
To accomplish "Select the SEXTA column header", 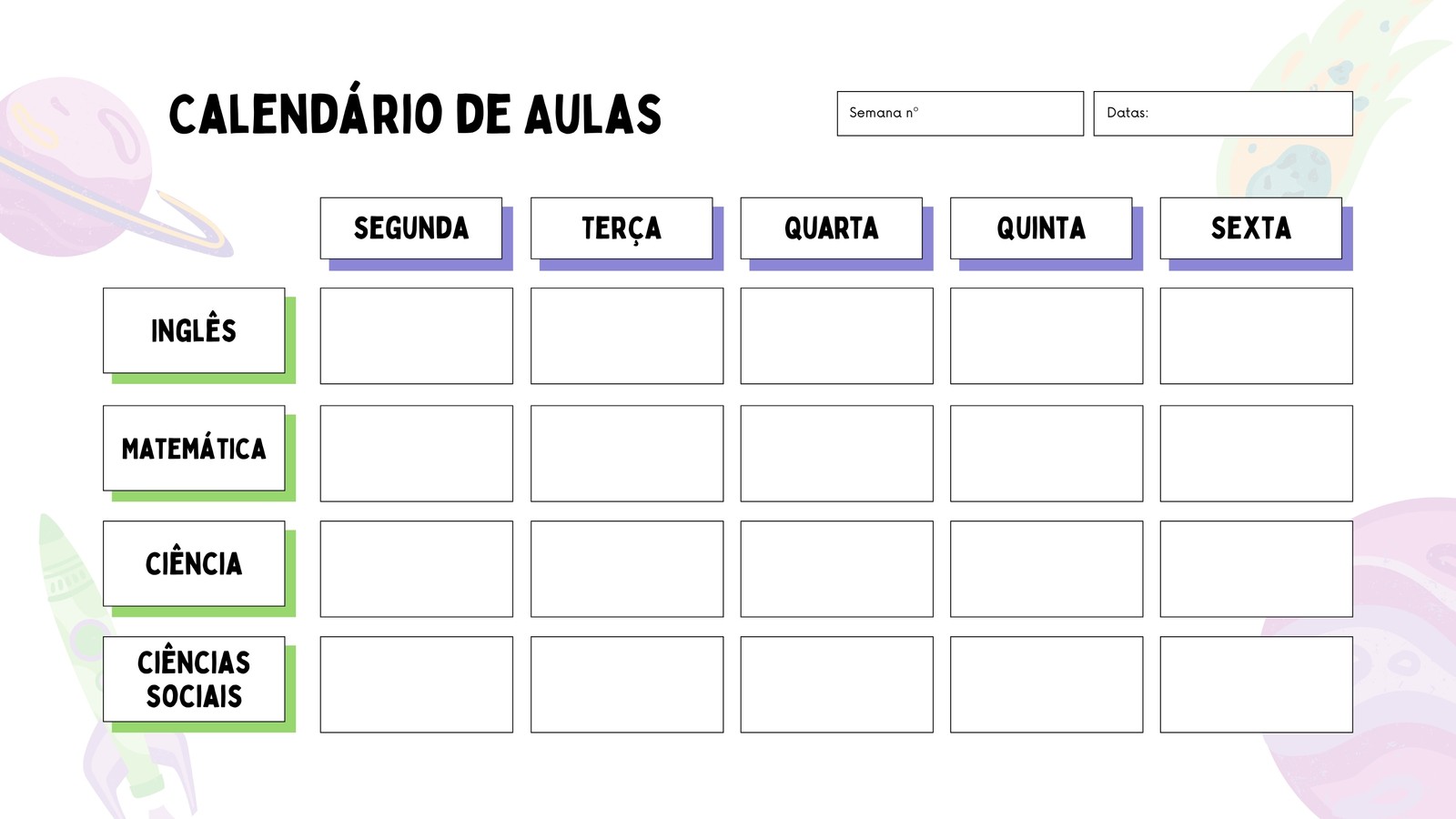I will pos(1251,228).
